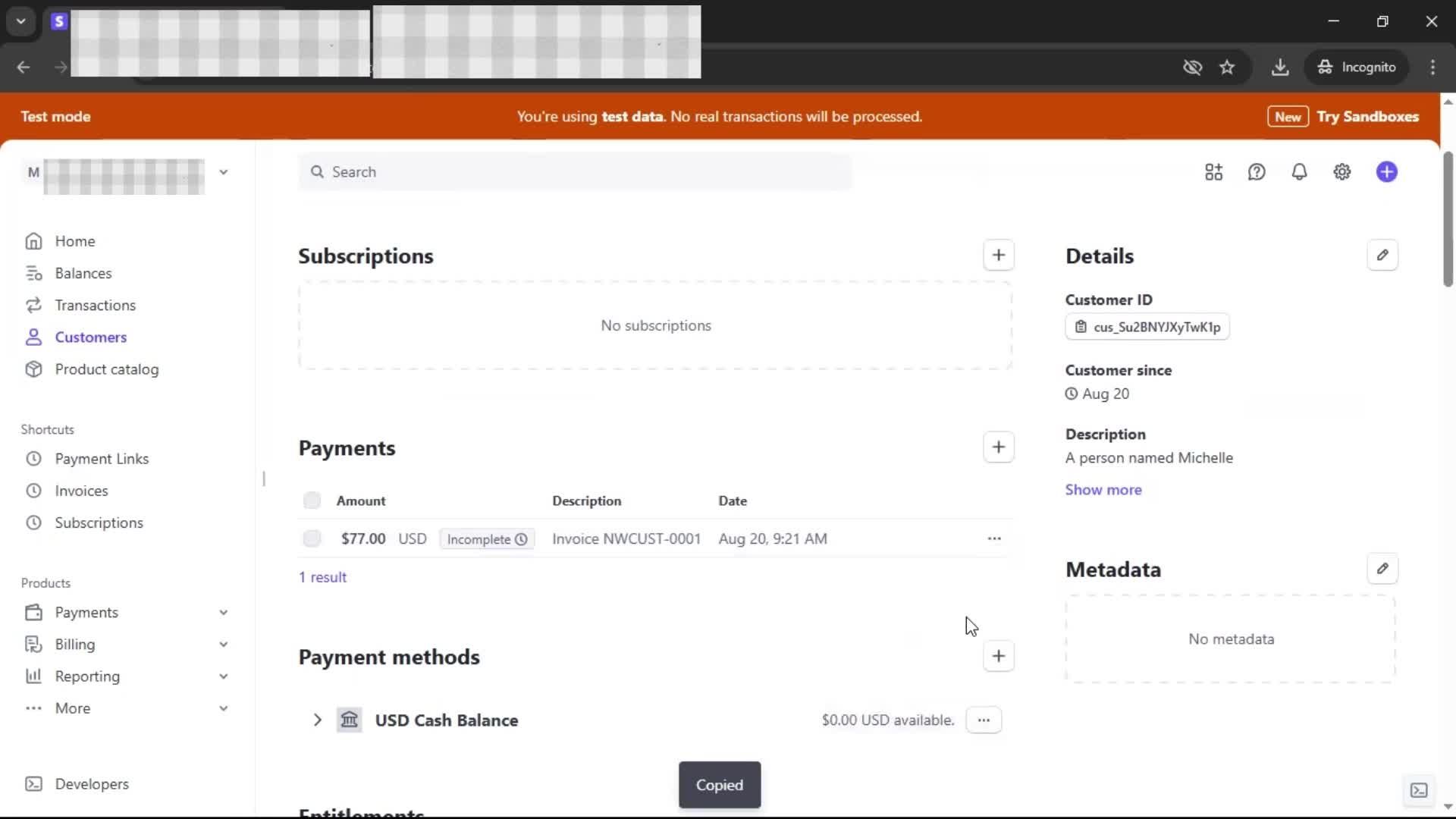Click the Details edit pencil icon
The height and width of the screenshot is (819, 1456).
[x=1382, y=256]
